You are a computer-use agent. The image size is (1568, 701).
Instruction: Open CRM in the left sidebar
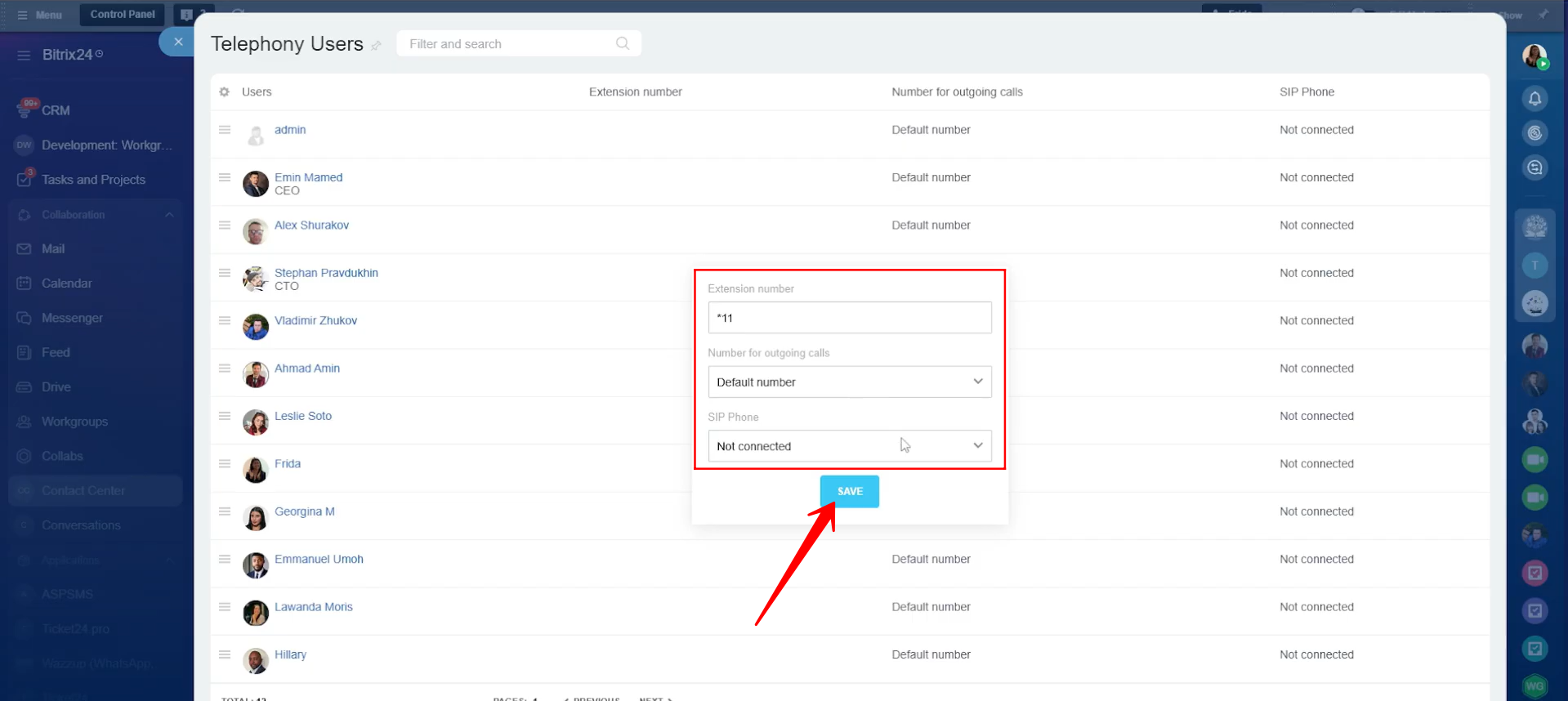(x=56, y=110)
